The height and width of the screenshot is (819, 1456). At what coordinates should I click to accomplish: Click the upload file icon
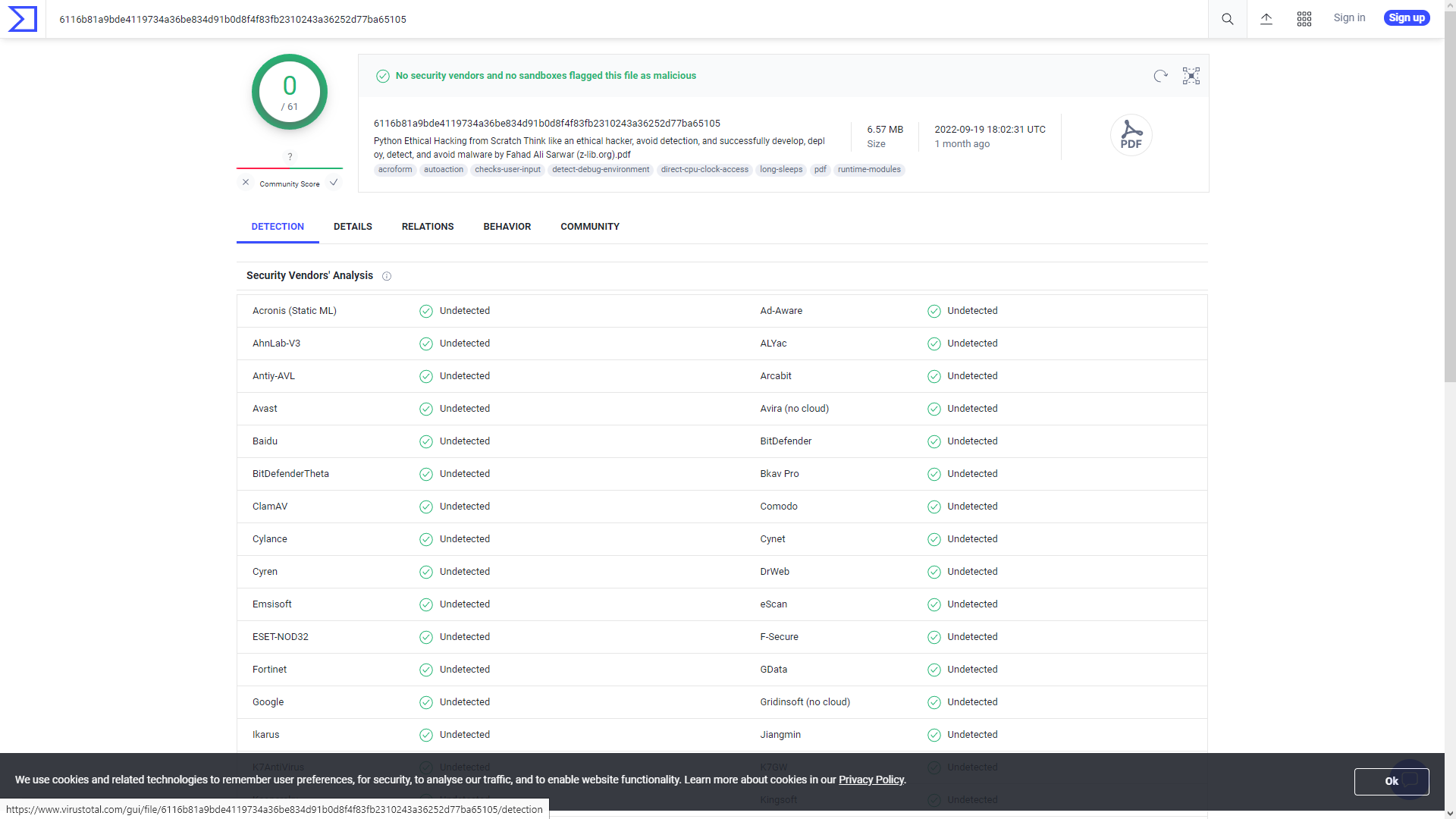tap(1266, 19)
